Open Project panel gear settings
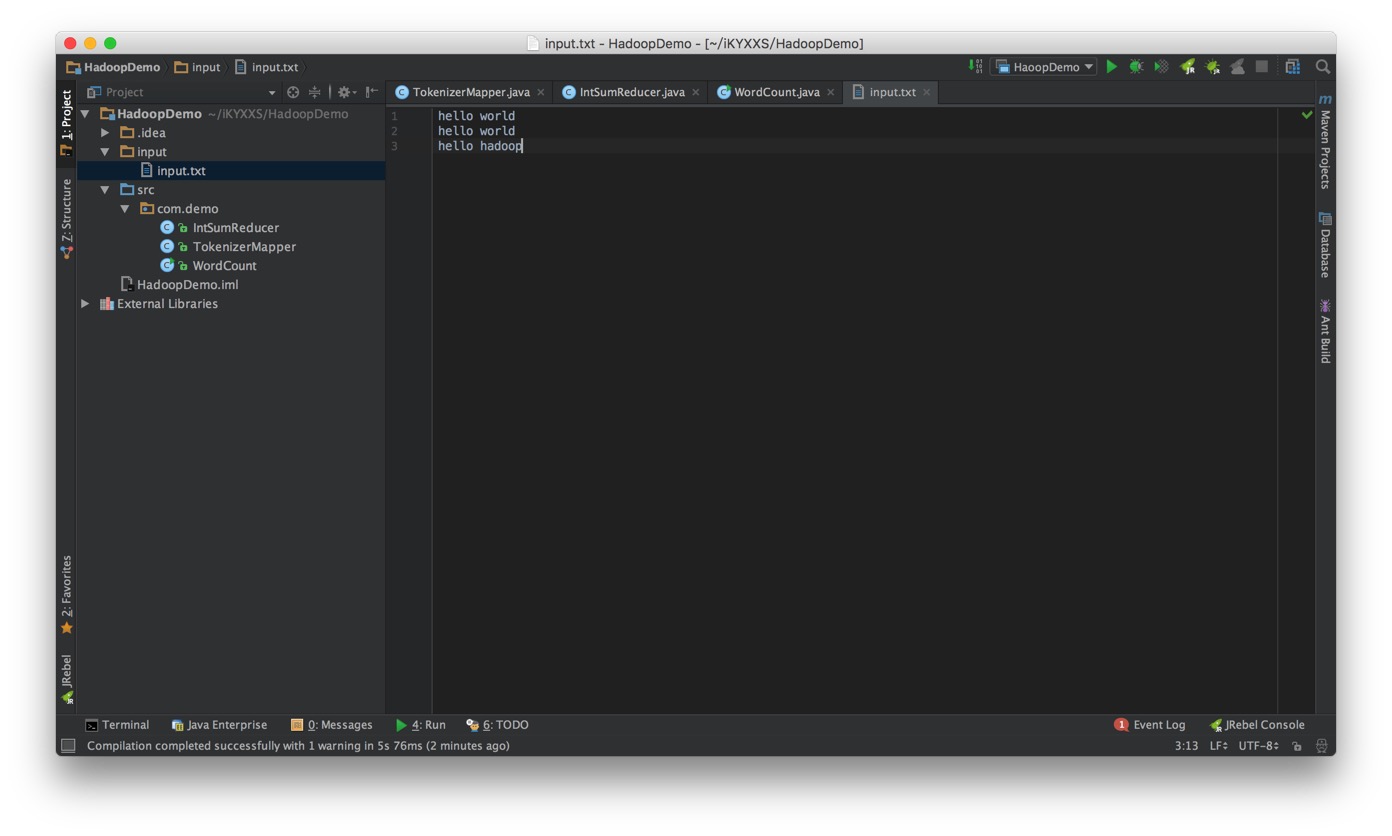Screen dimensions: 1392x836 click(345, 92)
